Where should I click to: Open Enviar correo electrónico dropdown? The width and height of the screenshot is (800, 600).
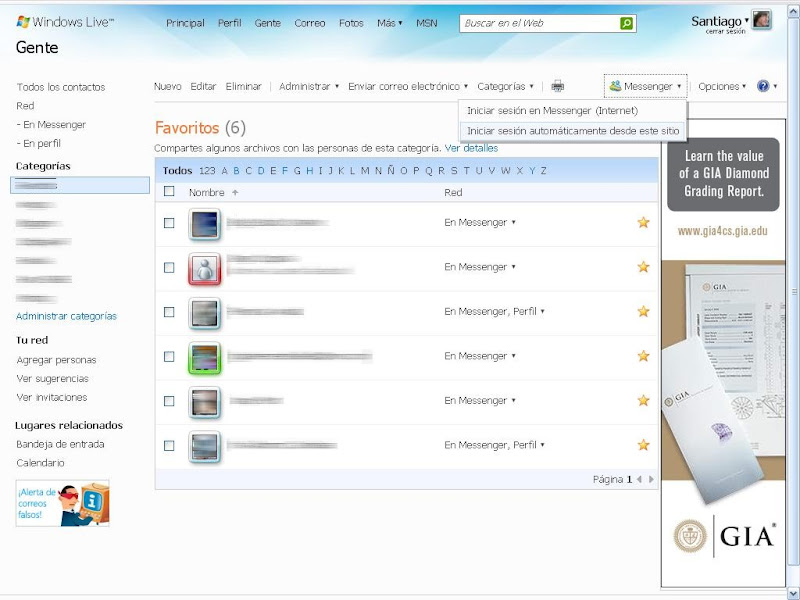coord(408,86)
